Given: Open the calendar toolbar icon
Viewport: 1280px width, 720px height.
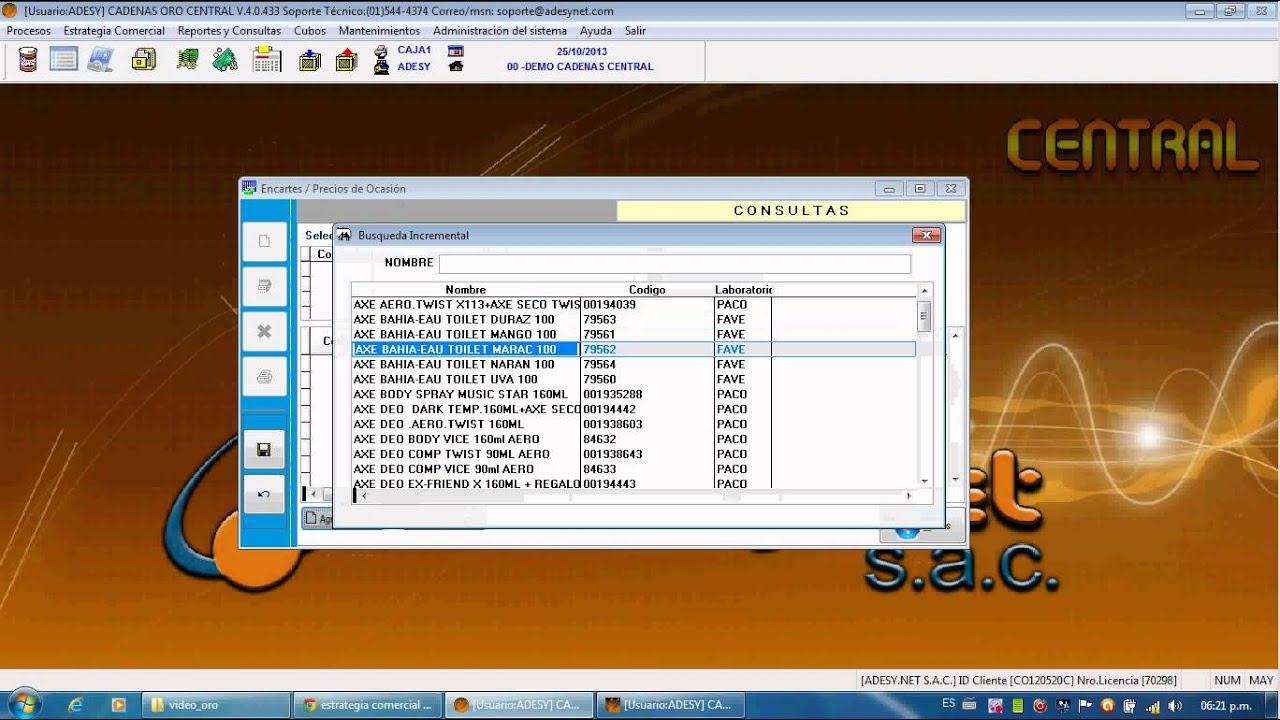Looking at the screenshot, I should (267, 60).
